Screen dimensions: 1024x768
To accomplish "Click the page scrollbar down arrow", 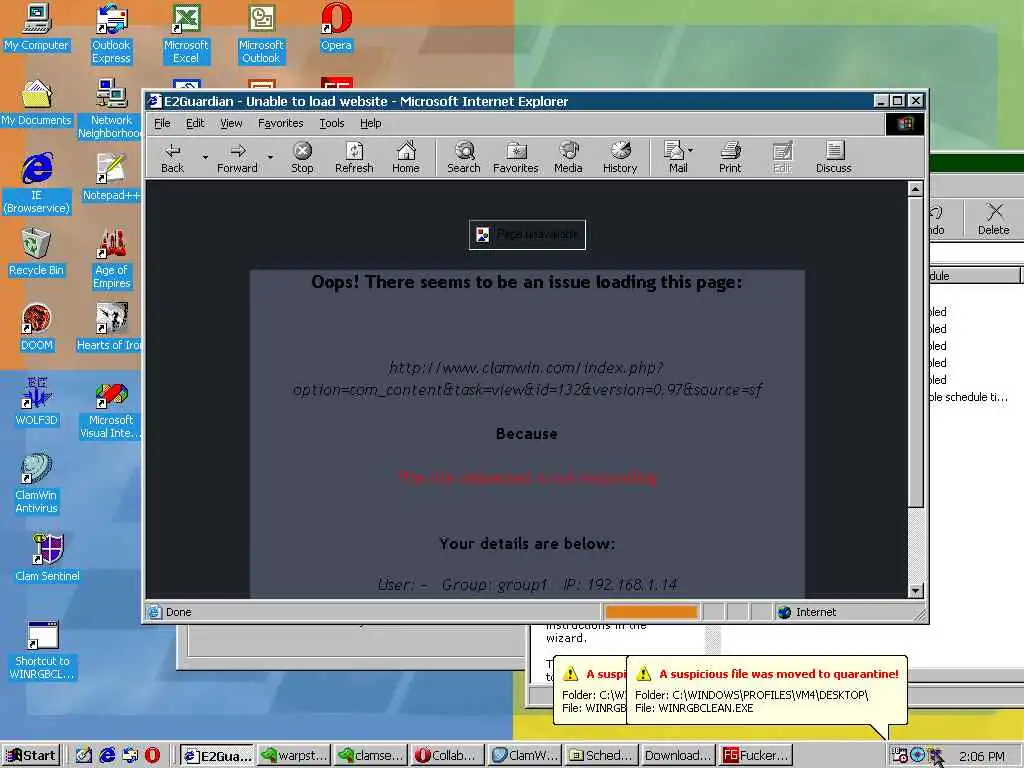I will coord(915,590).
